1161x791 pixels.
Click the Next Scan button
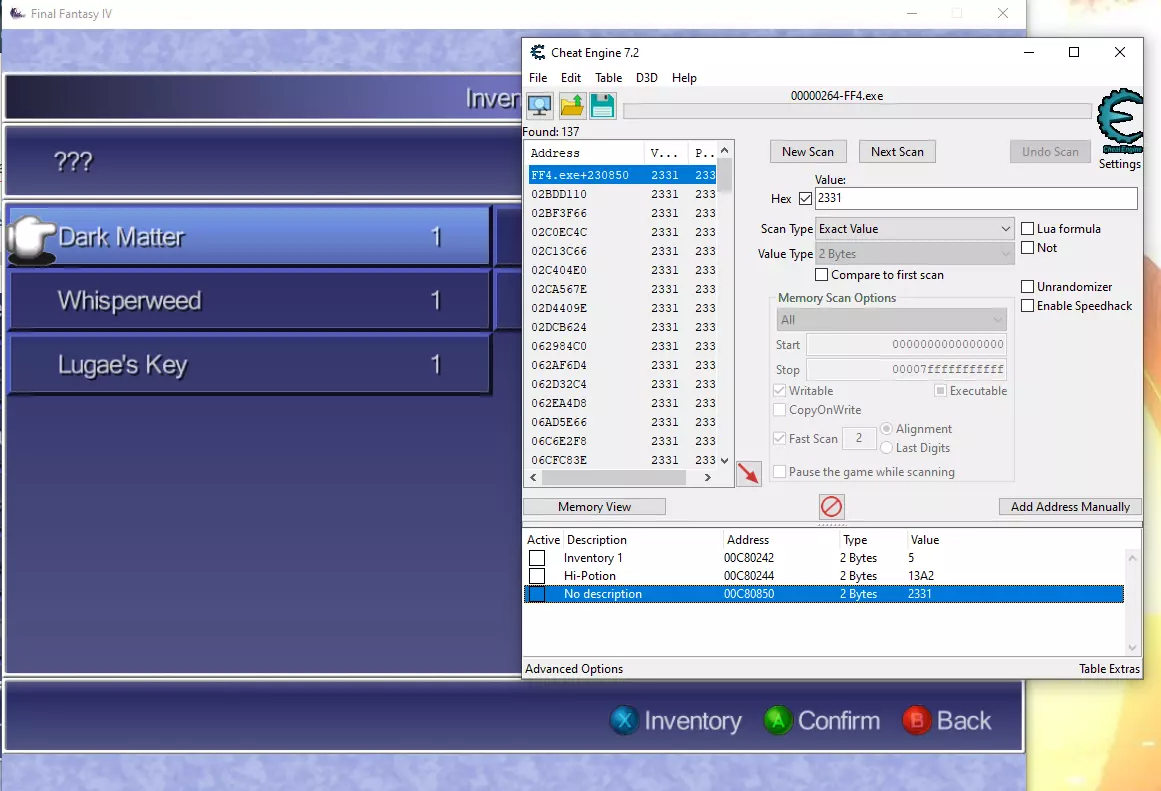coord(897,151)
